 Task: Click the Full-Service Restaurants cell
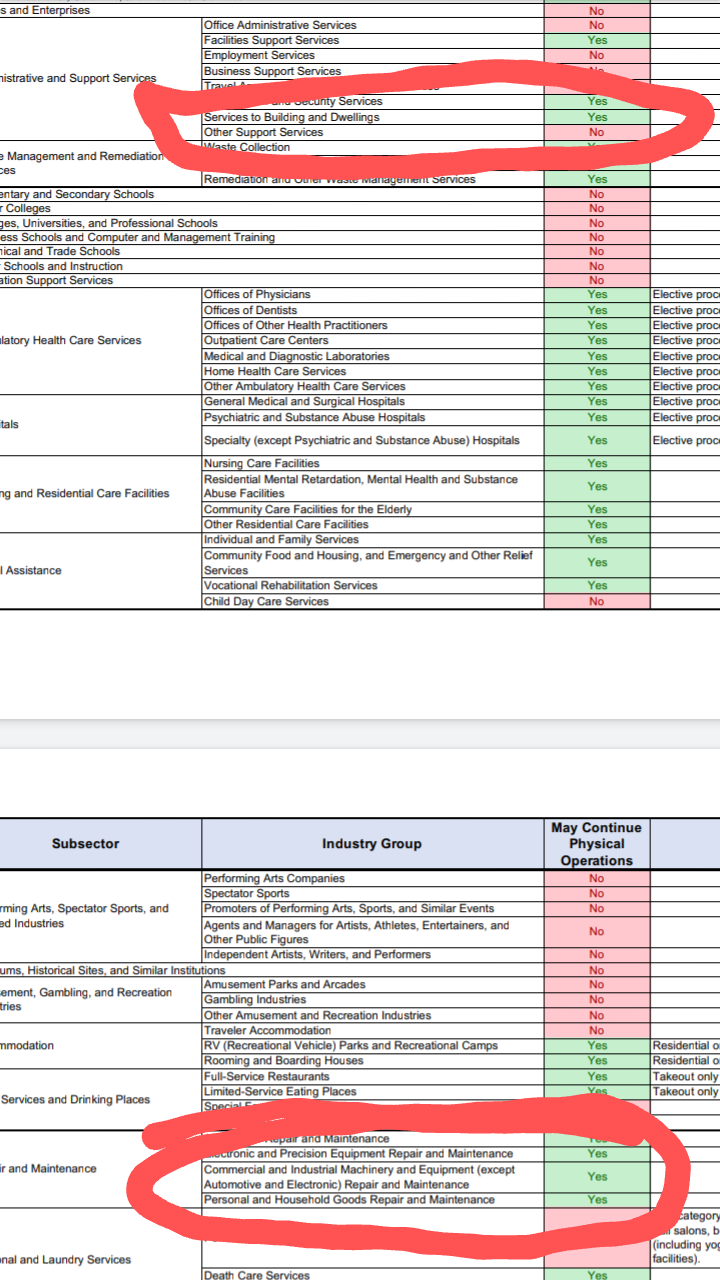tap(373, 1076)
